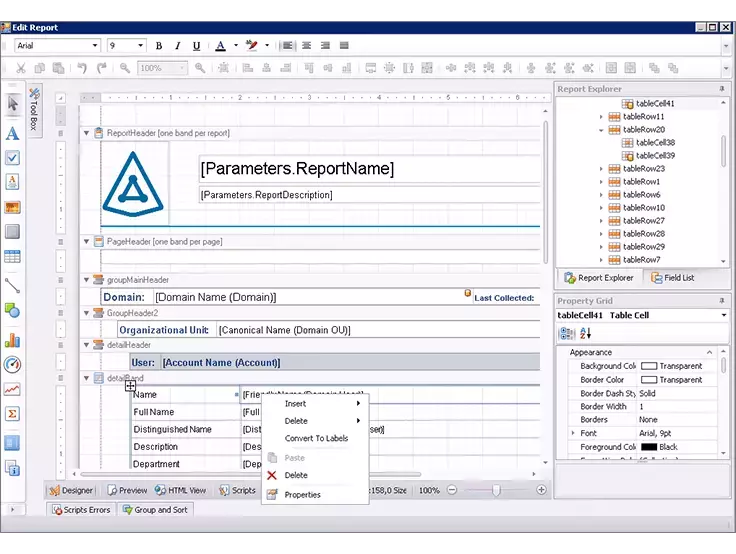Toggle Underline formatting

[x=197, y=46]
